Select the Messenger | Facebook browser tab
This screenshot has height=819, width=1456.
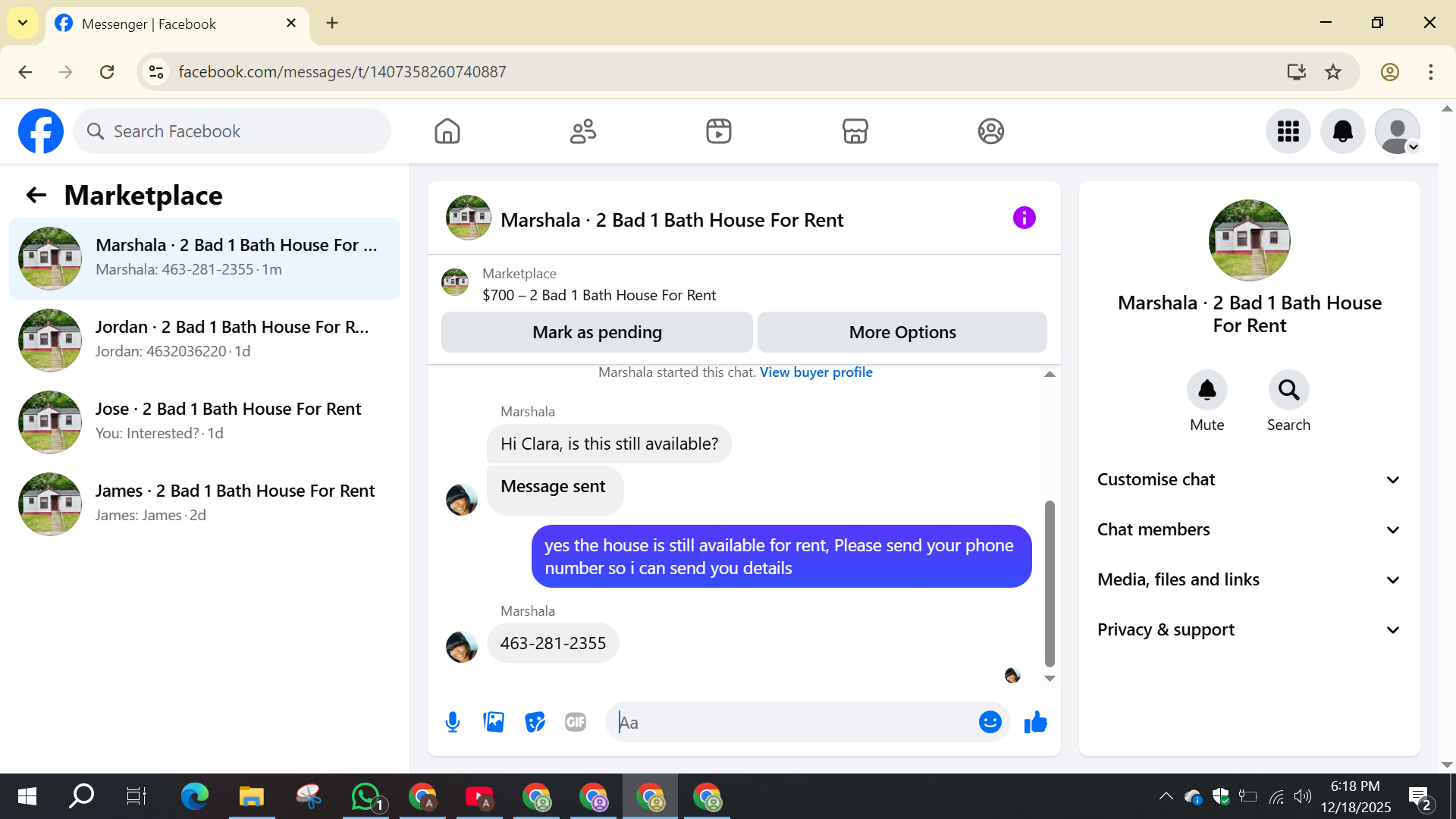177,24
